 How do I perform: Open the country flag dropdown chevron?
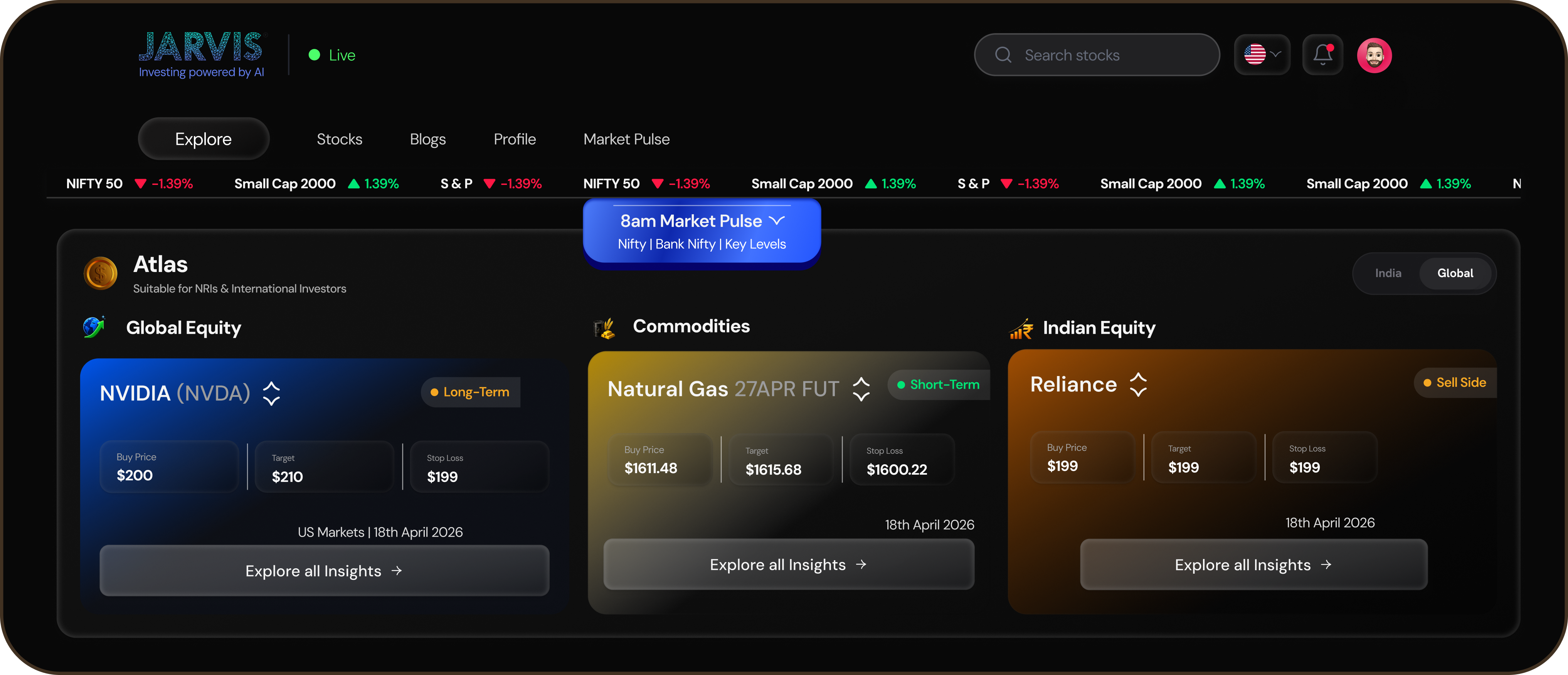(x=1277, y=54)
